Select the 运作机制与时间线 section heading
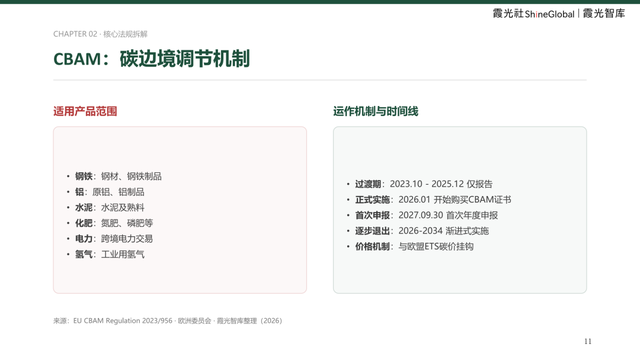The height and width of the screenshot is (360, 640). (376, 111)
